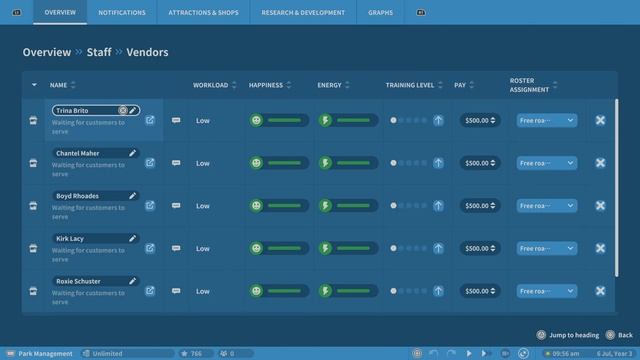Fire Chantel Maher with X button
The image size is (640, 360).
pyautogui.click(x=600, y=163)
